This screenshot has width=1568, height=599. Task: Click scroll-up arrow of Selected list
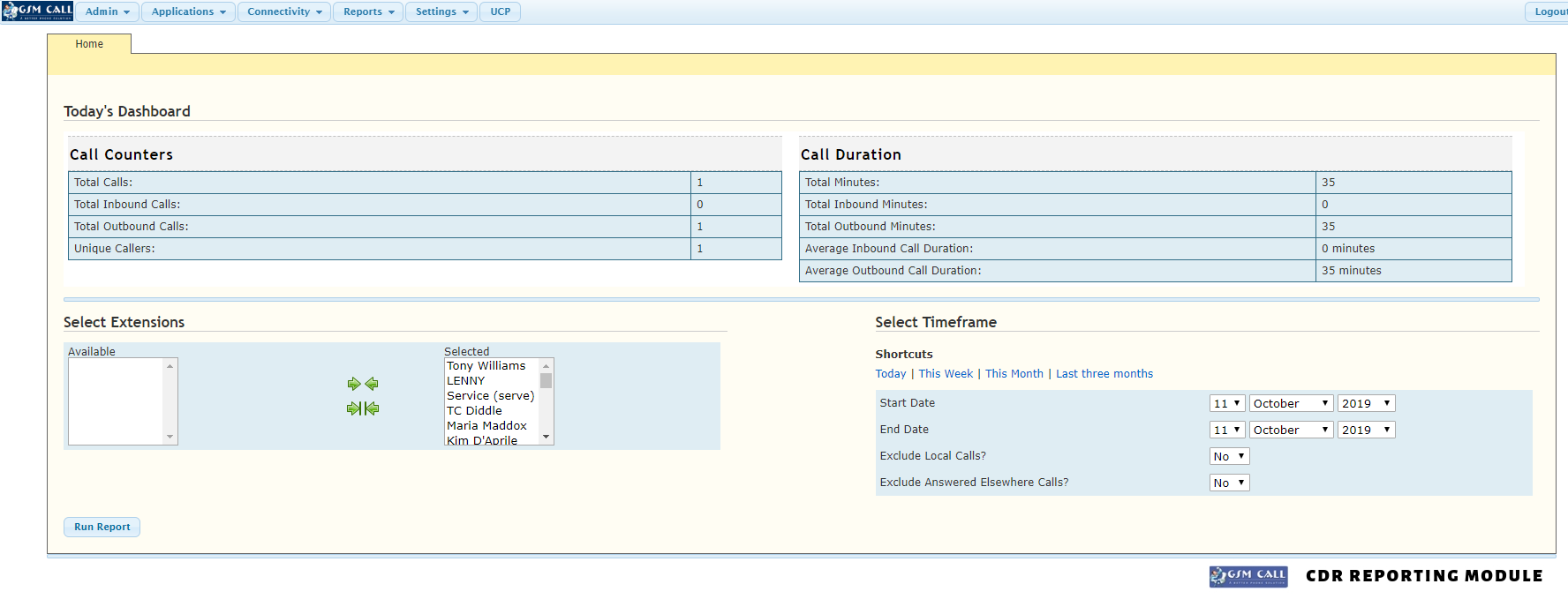click(546, 365)
